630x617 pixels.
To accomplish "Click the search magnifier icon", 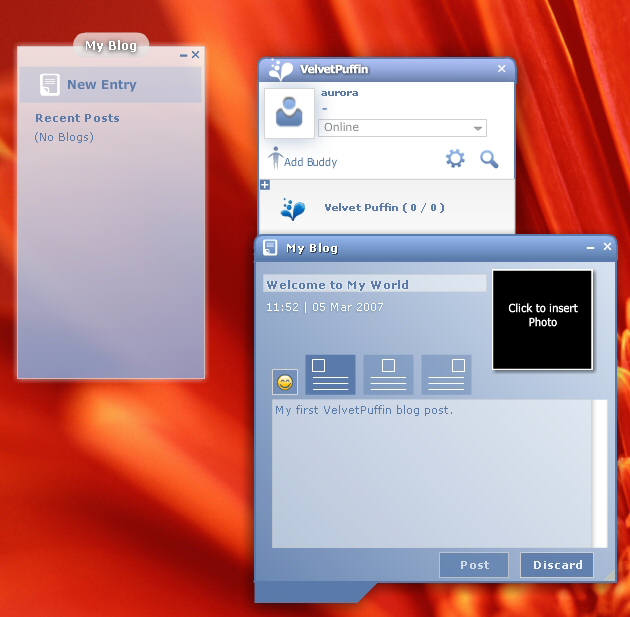I will point(489,159).
